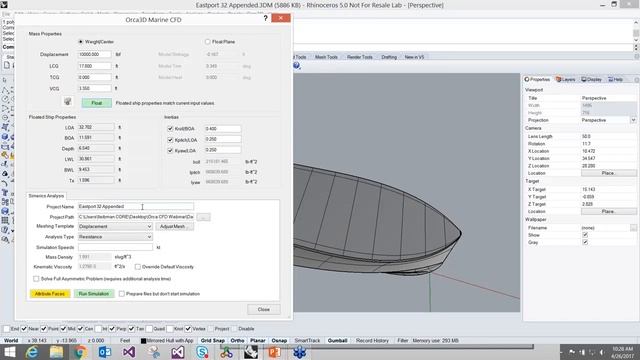The image size is (640, 360).
Task: Click the Project Path browse button
Action: pyautogui.click(x=203, y=217)
